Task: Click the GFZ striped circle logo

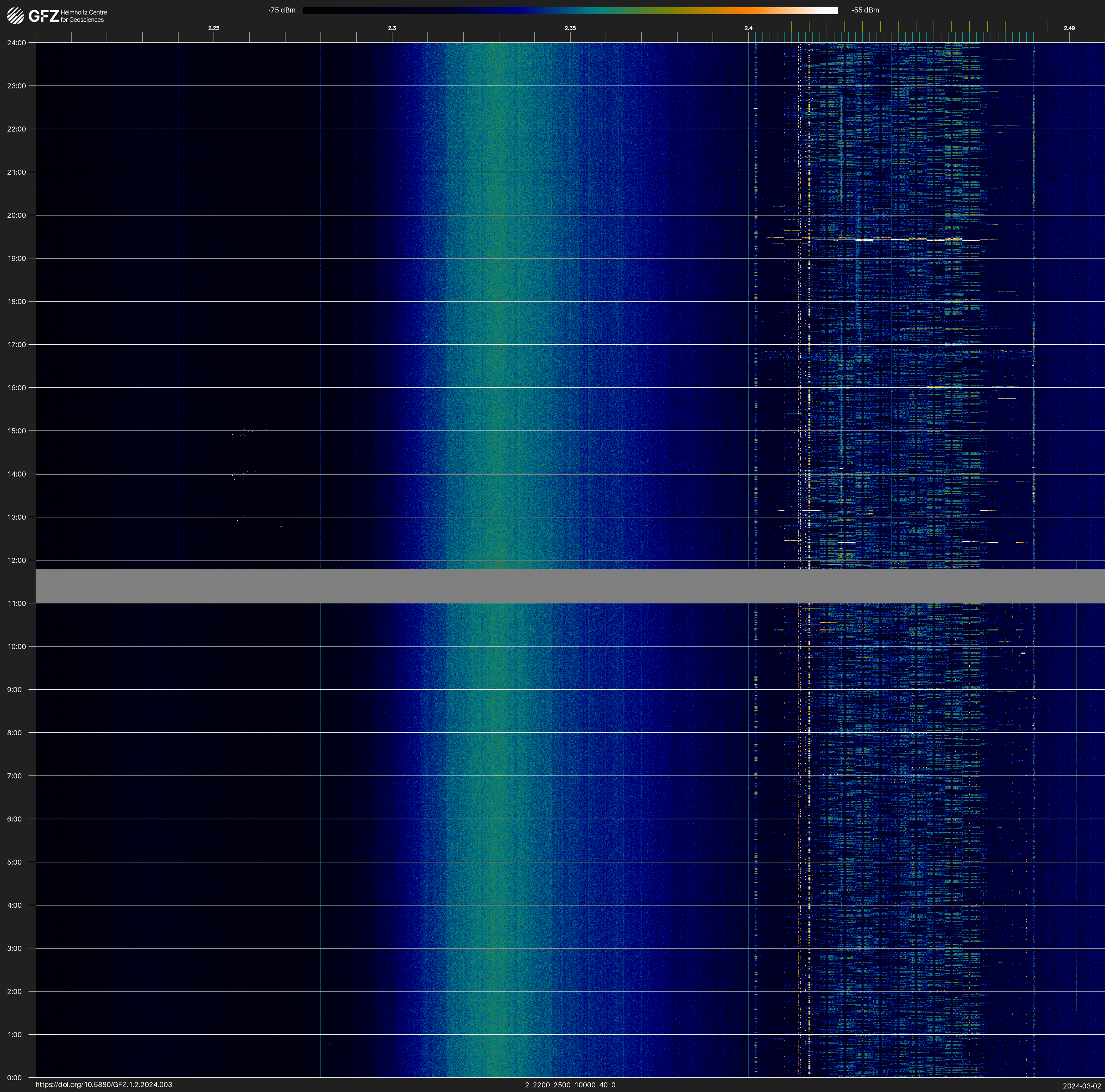Action: click(x=15, y=16)
